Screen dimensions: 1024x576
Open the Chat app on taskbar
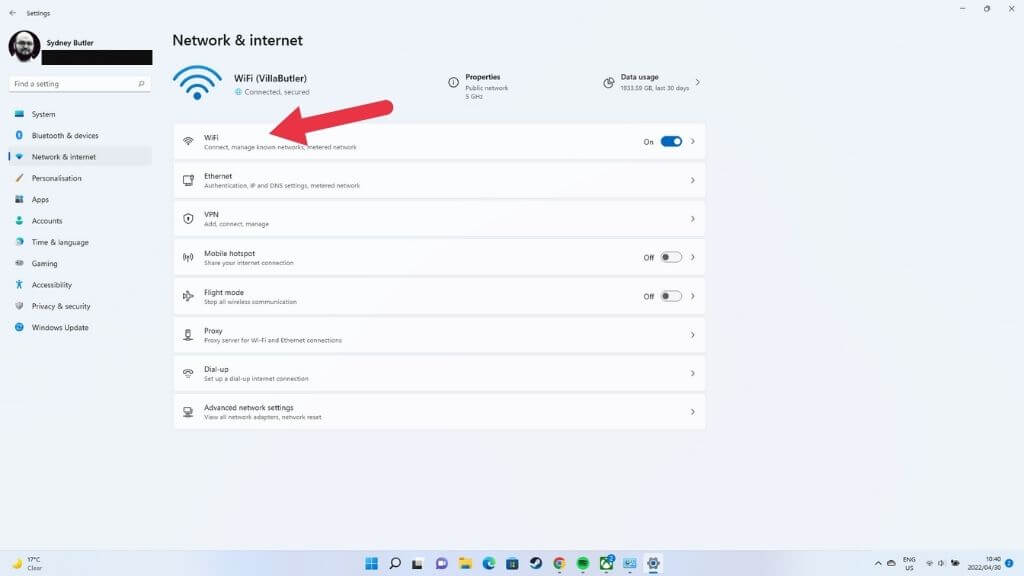coord(441,563)
